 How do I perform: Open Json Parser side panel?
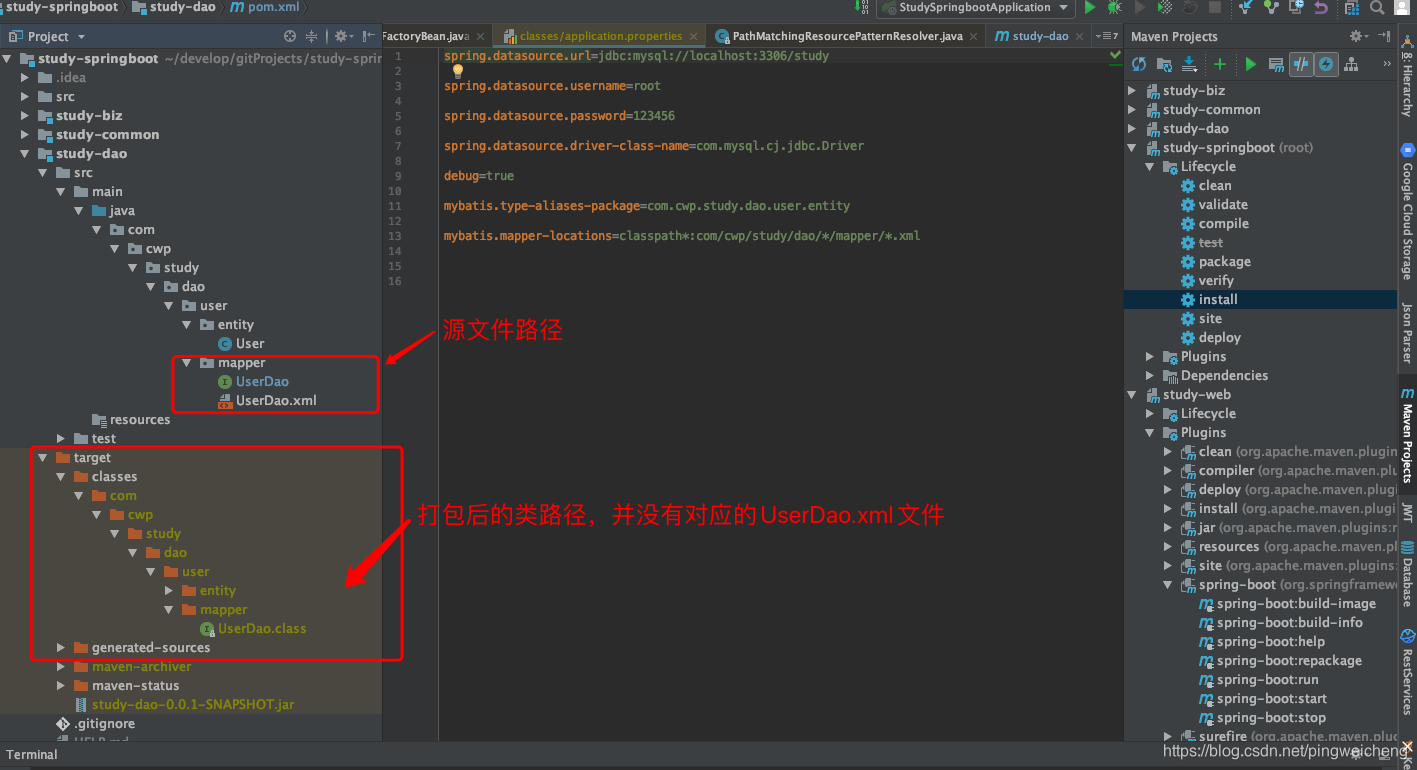tap(1407, 334)
